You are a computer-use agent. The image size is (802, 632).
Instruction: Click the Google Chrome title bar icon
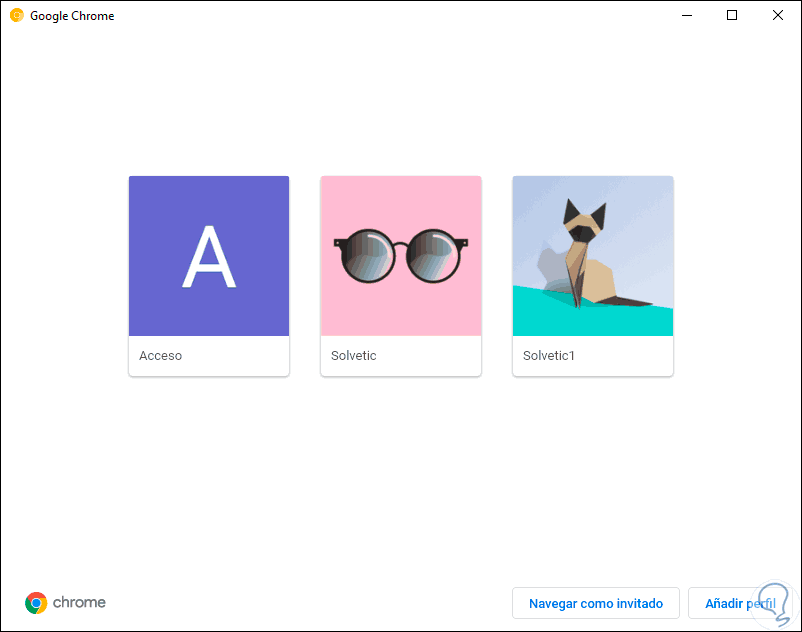coord(17,15)
